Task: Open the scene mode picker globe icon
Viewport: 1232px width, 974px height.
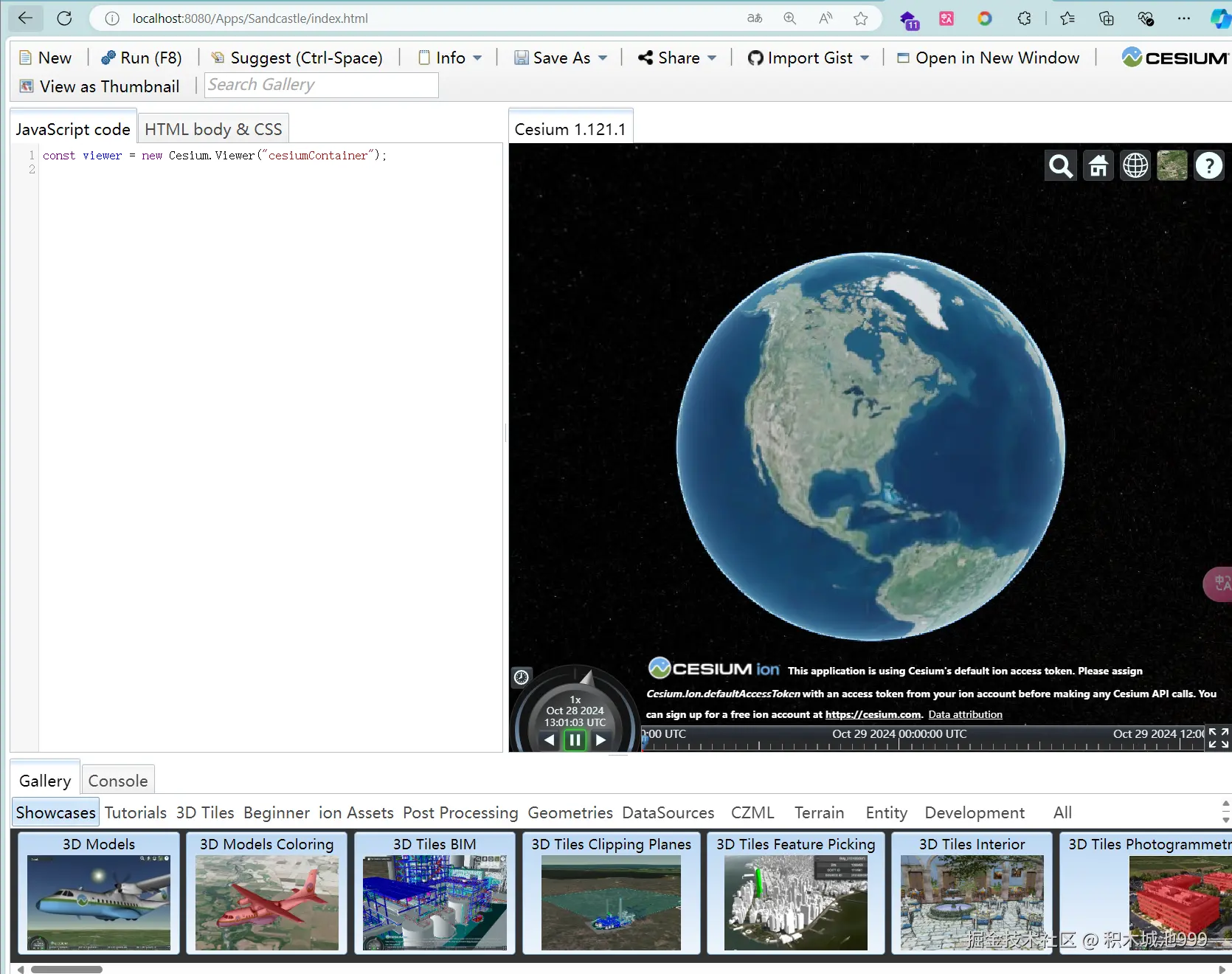Action: click(x=1135, y=166)
